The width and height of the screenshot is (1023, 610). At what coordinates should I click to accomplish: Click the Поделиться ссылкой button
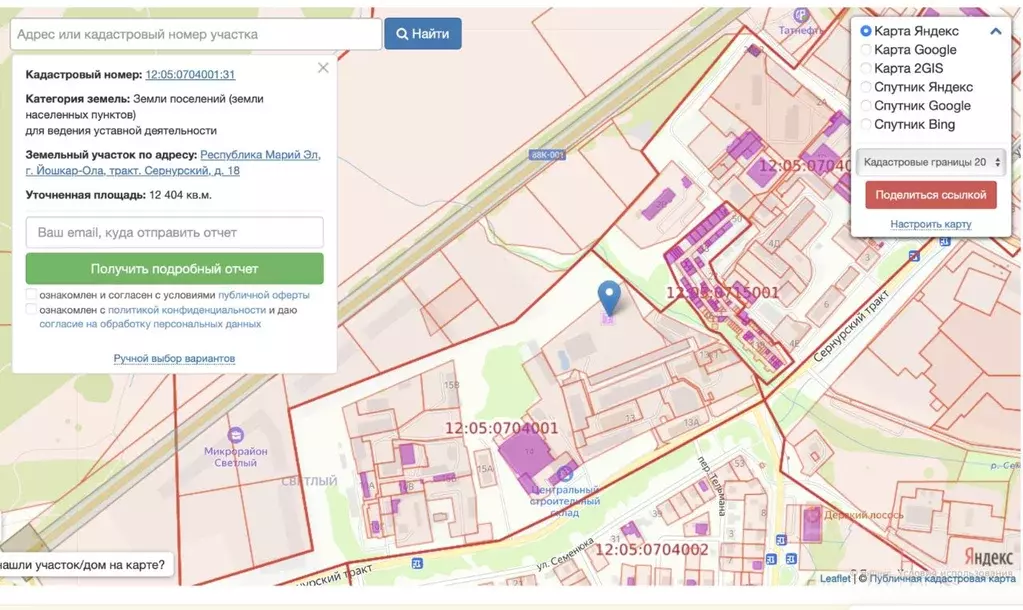(x=931, y=195)
